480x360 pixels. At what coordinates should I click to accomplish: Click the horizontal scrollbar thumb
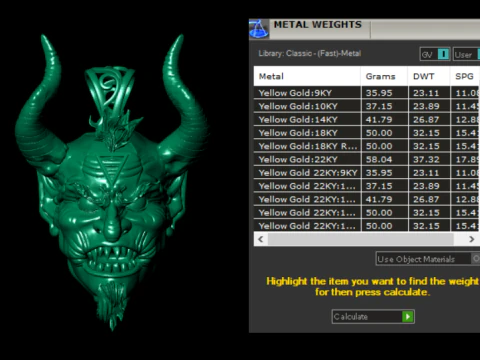tap(361, 239)
